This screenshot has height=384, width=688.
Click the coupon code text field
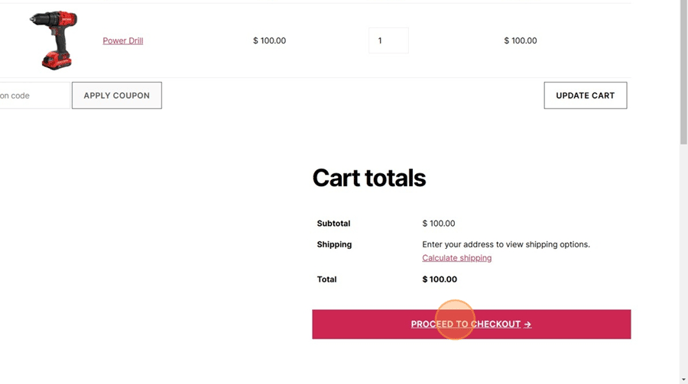tap(35, 95)
